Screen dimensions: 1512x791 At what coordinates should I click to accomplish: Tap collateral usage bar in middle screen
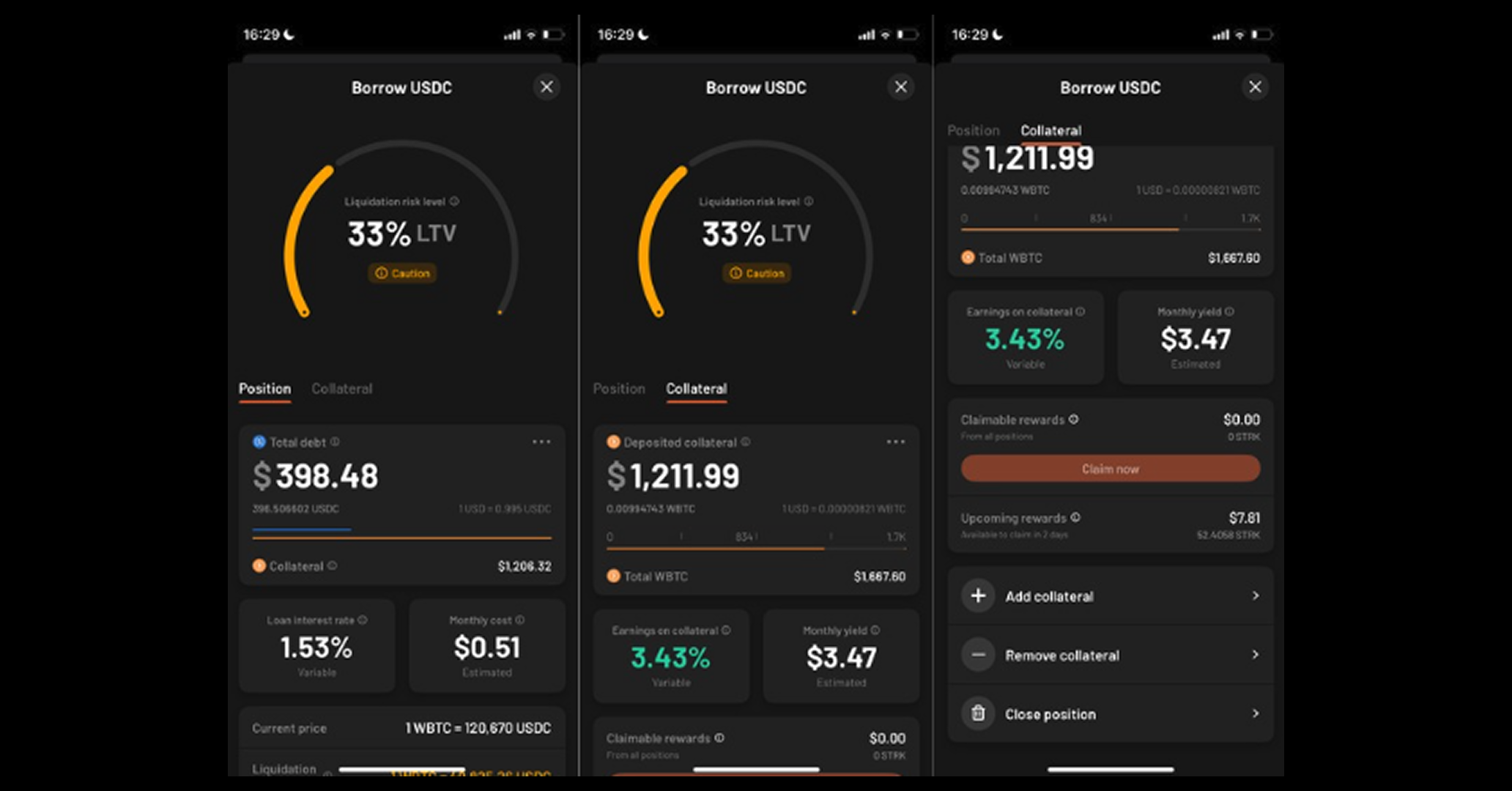(756, 547)
